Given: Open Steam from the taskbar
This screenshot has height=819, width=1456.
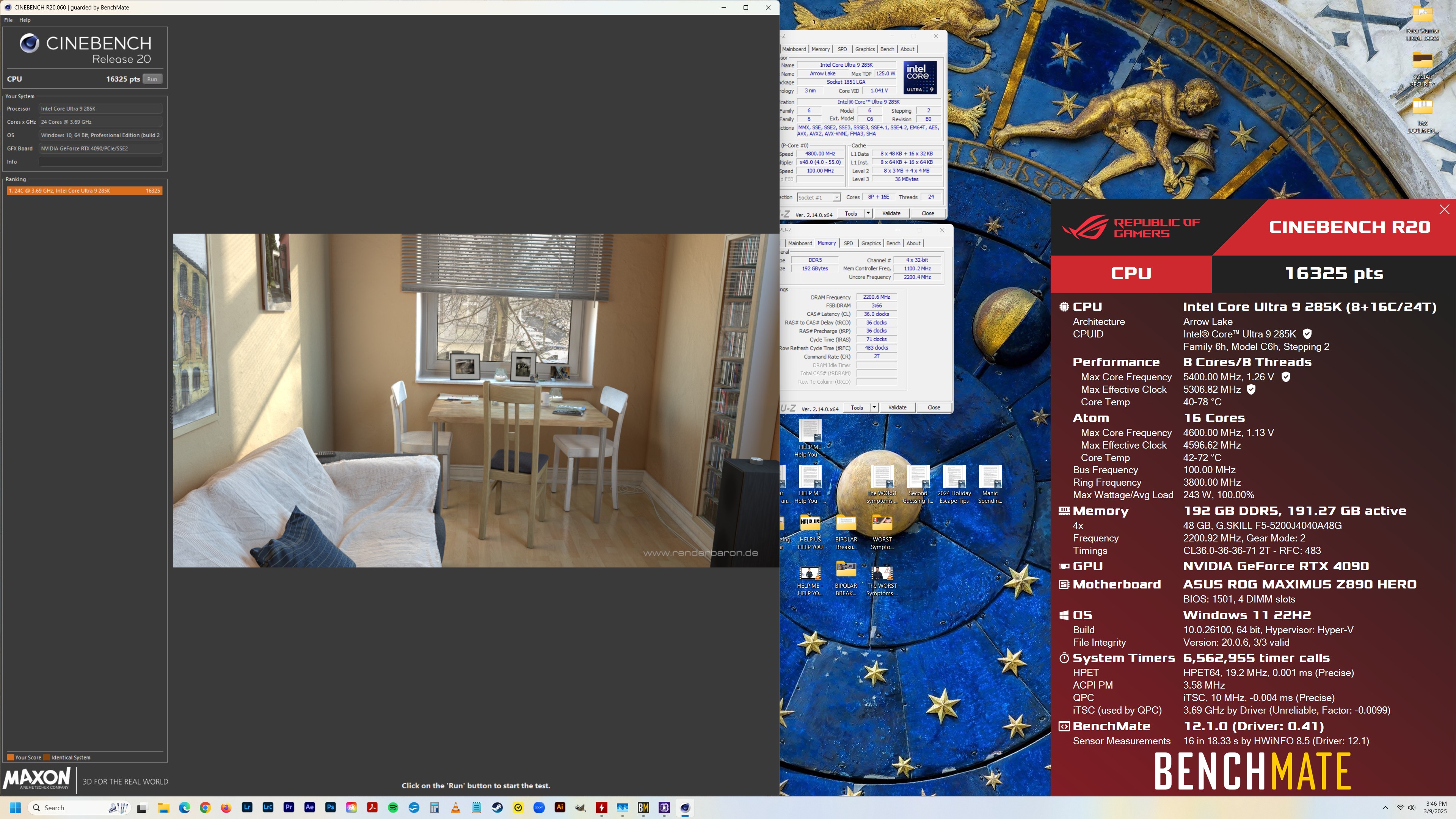Looking at the screenshot, I should (497, 808).
